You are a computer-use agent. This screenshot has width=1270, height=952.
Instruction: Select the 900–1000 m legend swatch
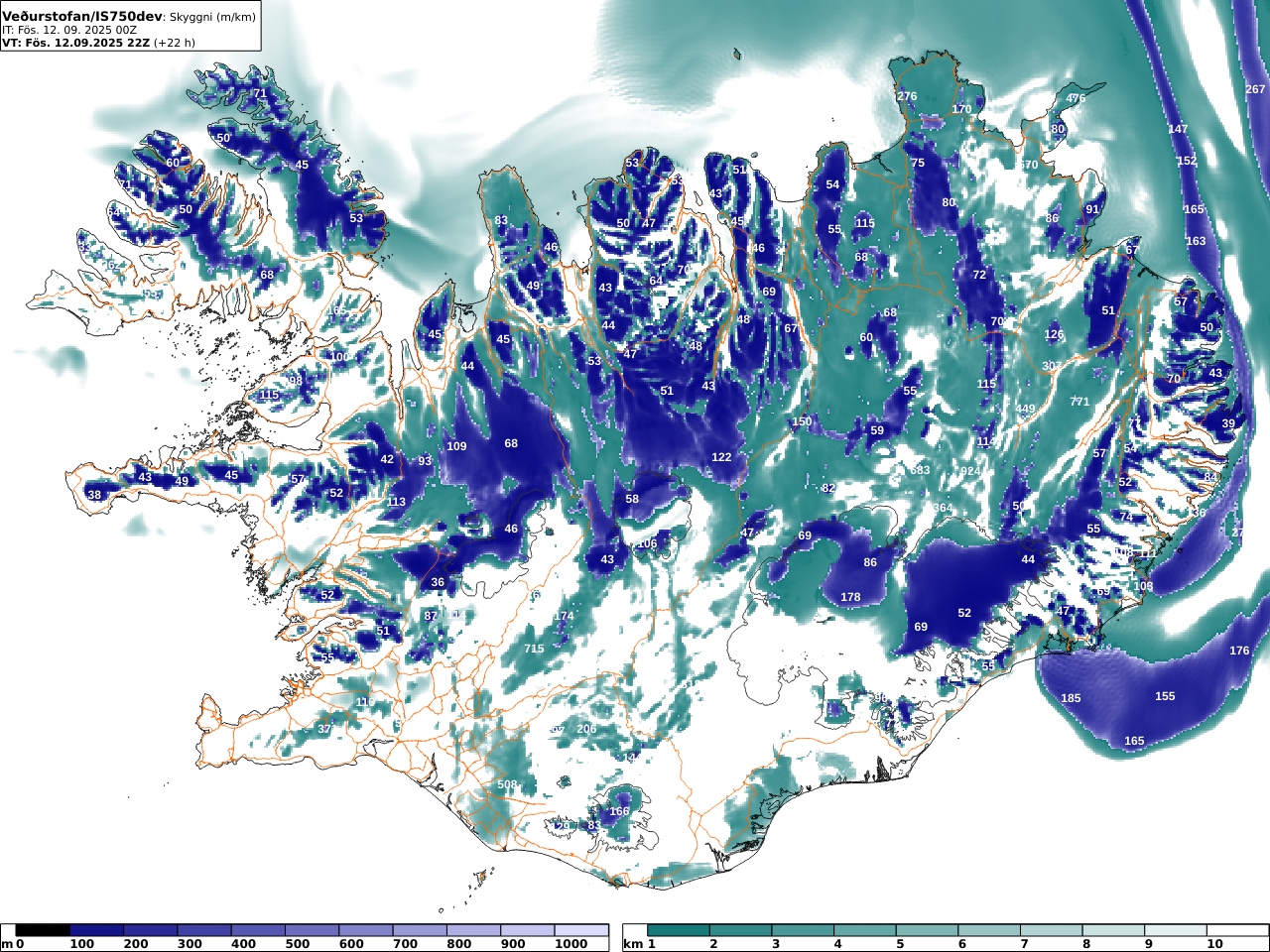527,930
